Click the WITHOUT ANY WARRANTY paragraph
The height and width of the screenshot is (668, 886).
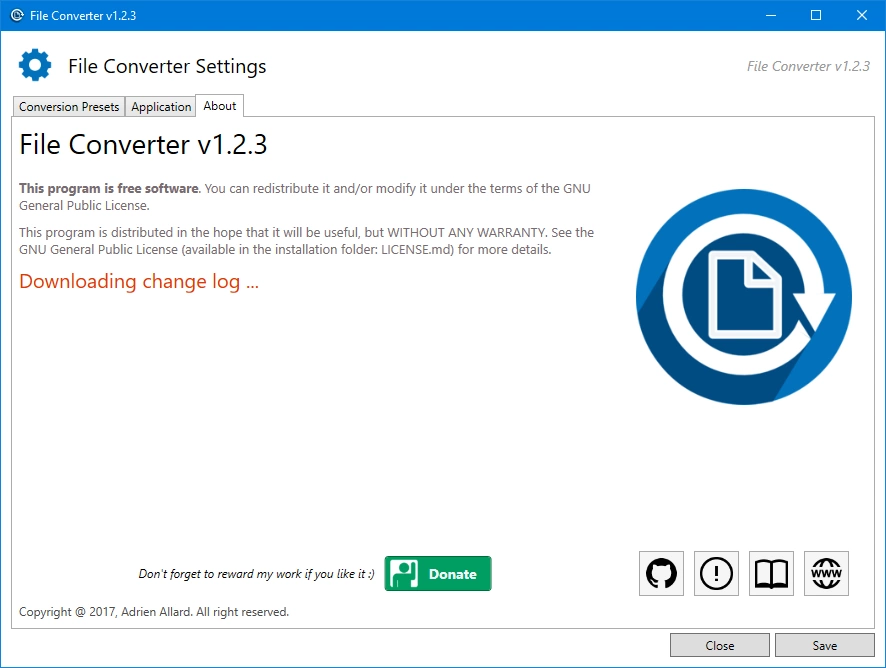click(x=306, y=241)
